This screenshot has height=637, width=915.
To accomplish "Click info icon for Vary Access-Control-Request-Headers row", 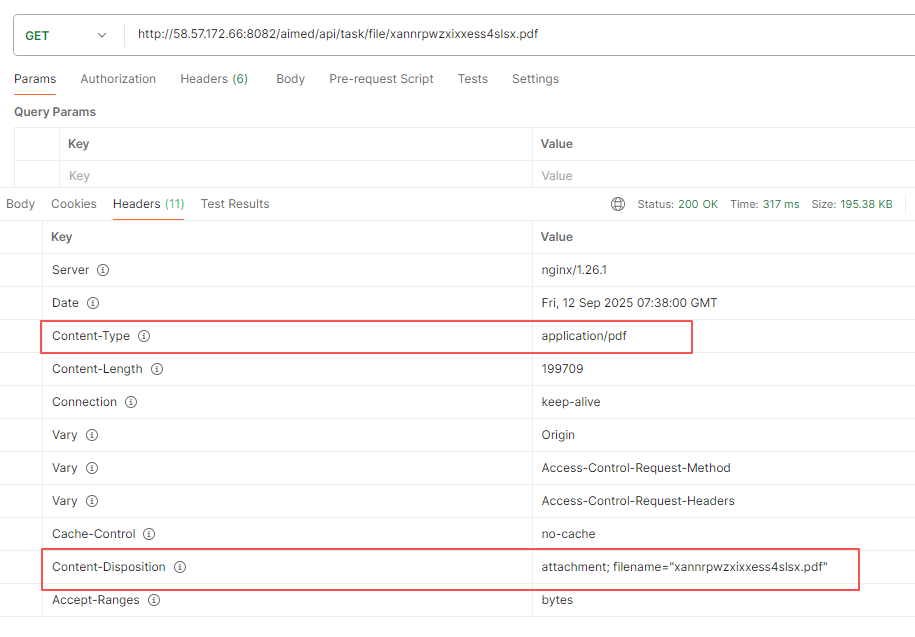I will pos(92,501).
